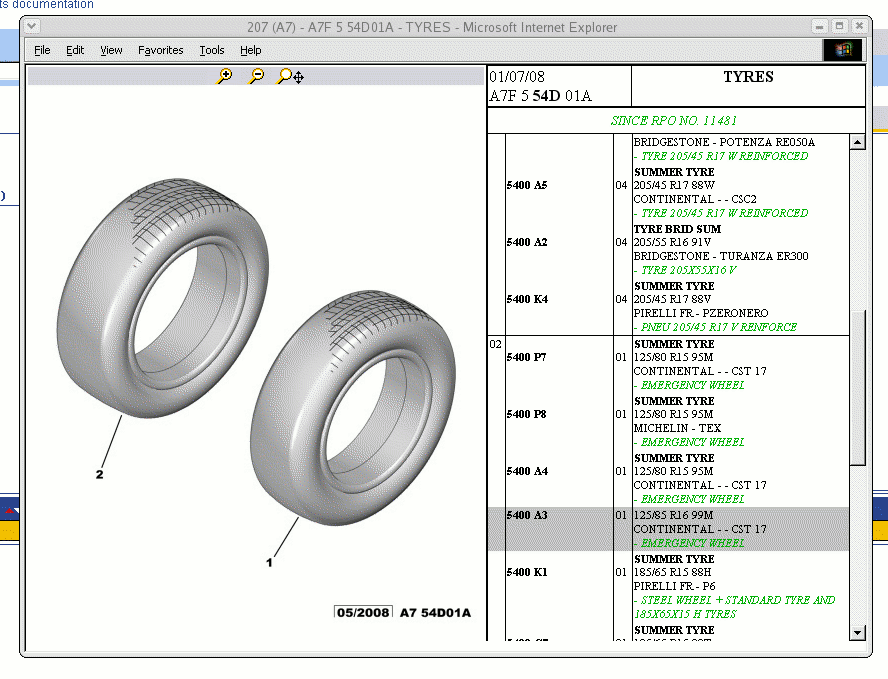Click the upper-left tyre illustration
The image size is (888, 679).
[x=163, y=298]
